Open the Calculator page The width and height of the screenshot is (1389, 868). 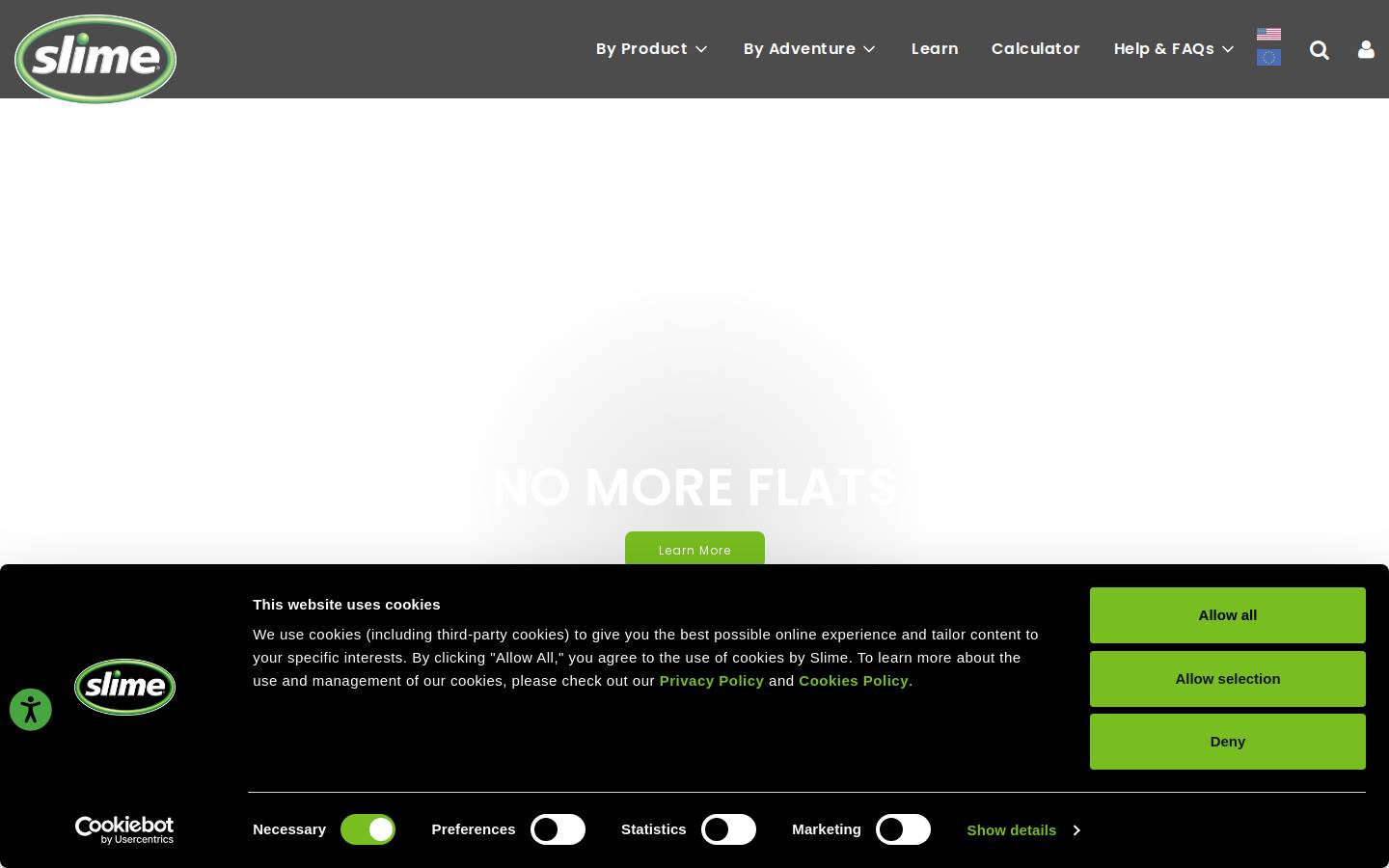[1036, 48]
